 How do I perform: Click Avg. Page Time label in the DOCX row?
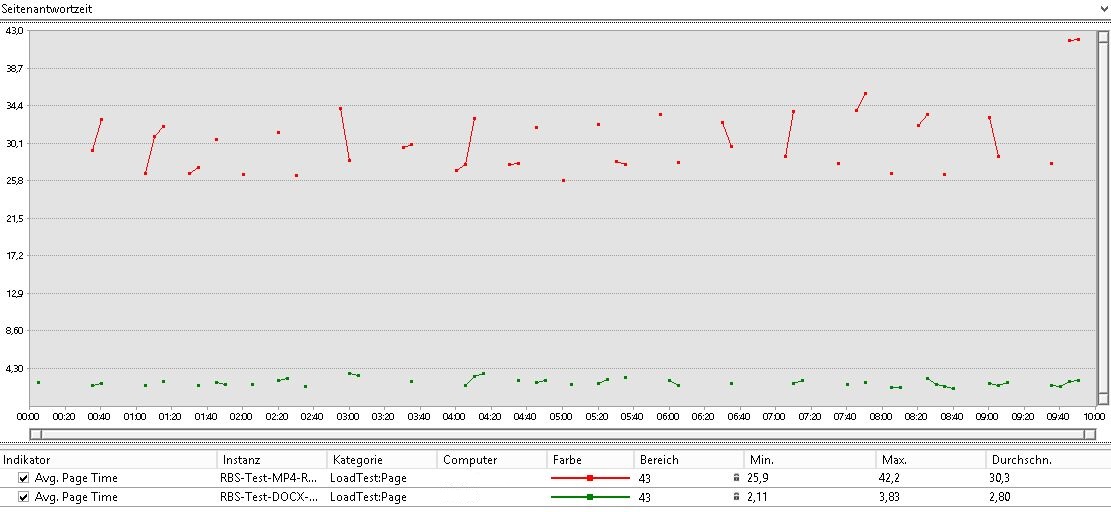[x=76, y=497]
